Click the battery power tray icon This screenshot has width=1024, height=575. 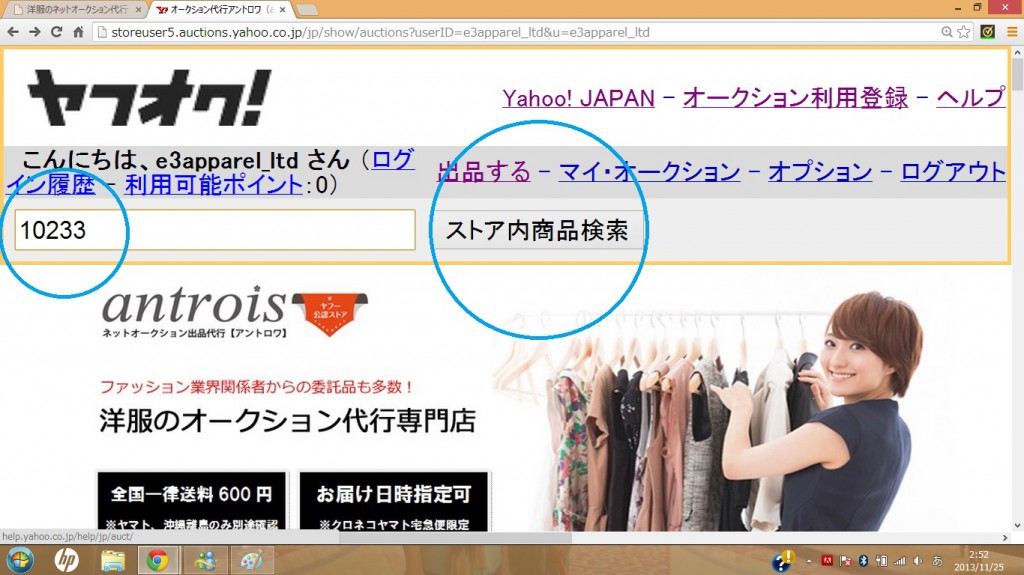pyautogui.click(x=882, y=561)
